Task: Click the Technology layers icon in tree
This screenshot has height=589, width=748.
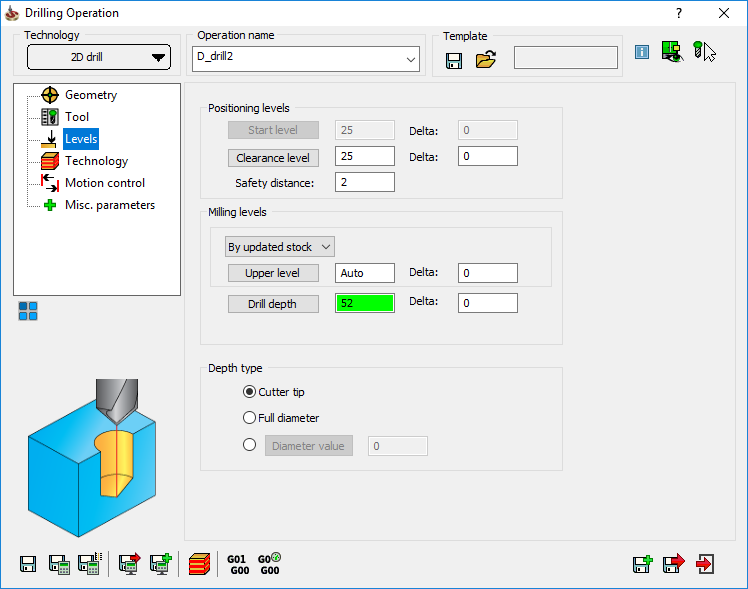Action: tap(50, 161)
